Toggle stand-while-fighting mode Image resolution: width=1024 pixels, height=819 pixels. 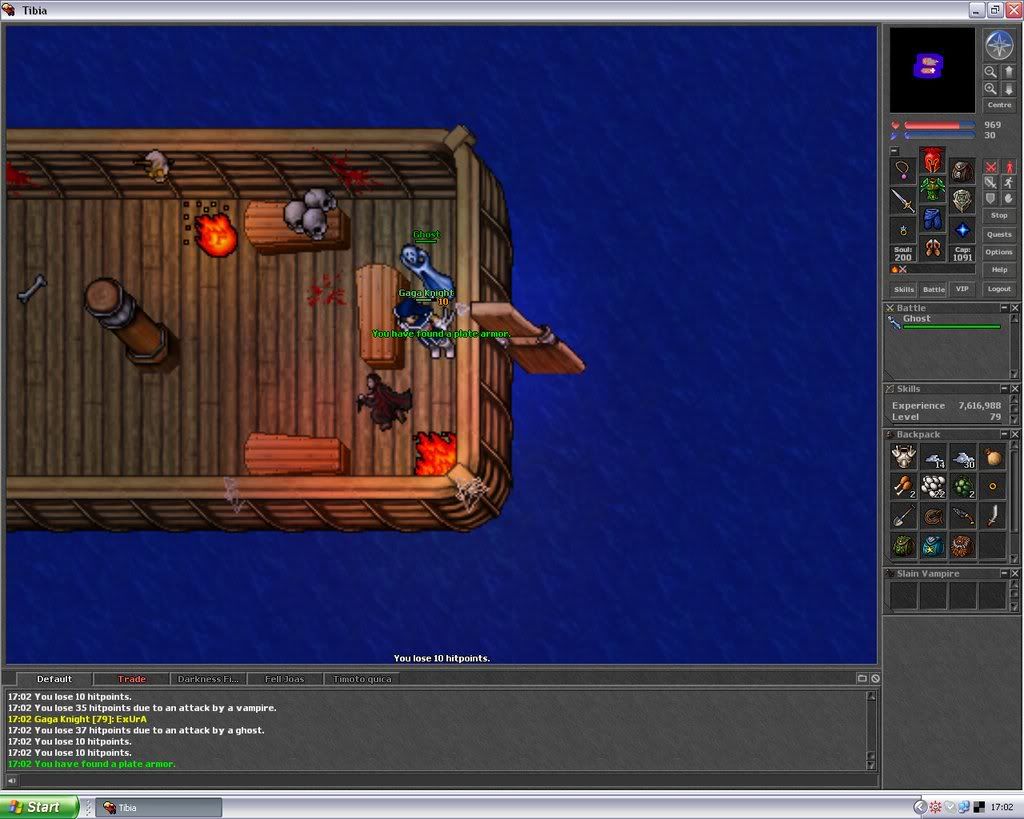tap(1008, 167)
